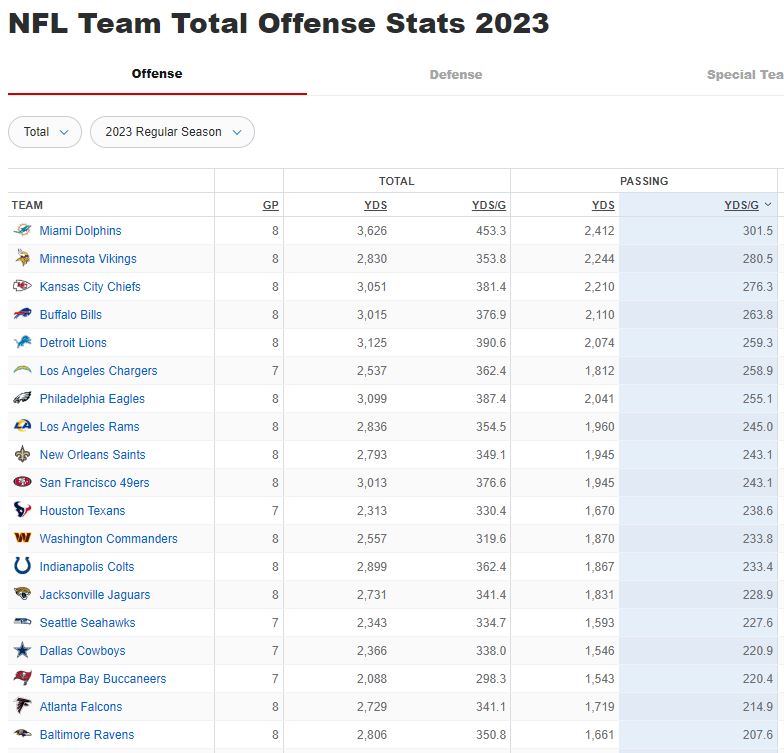
Task: Sort by Passing YDS/G column header
Action: pyautogui.click(x=742, y=205)
